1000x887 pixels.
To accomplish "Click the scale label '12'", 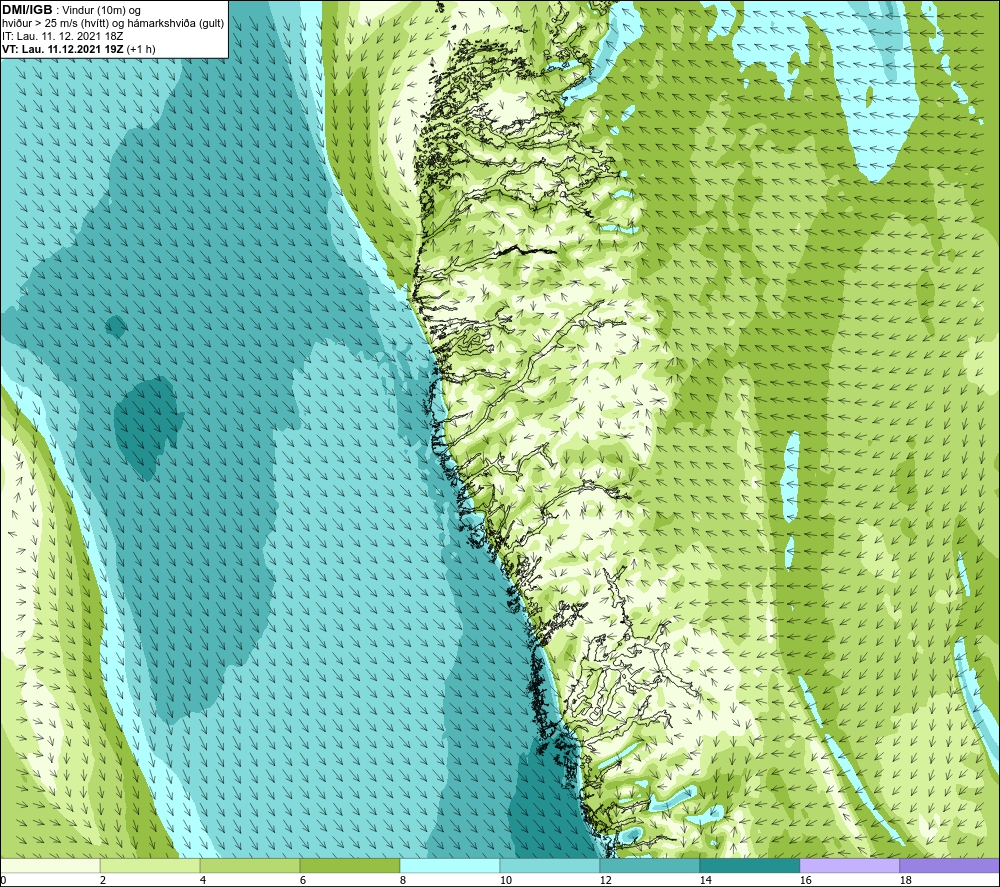I will 606,881.
